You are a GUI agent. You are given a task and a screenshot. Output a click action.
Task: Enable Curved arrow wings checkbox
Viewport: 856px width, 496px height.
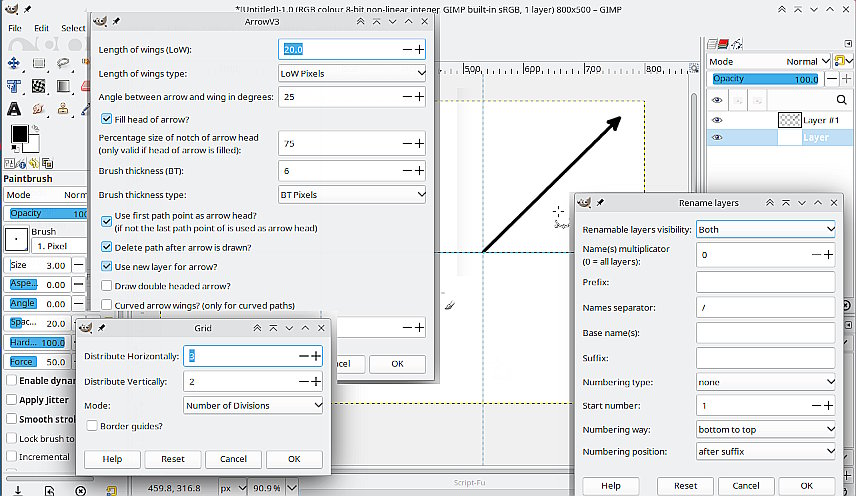pos(106,305)
